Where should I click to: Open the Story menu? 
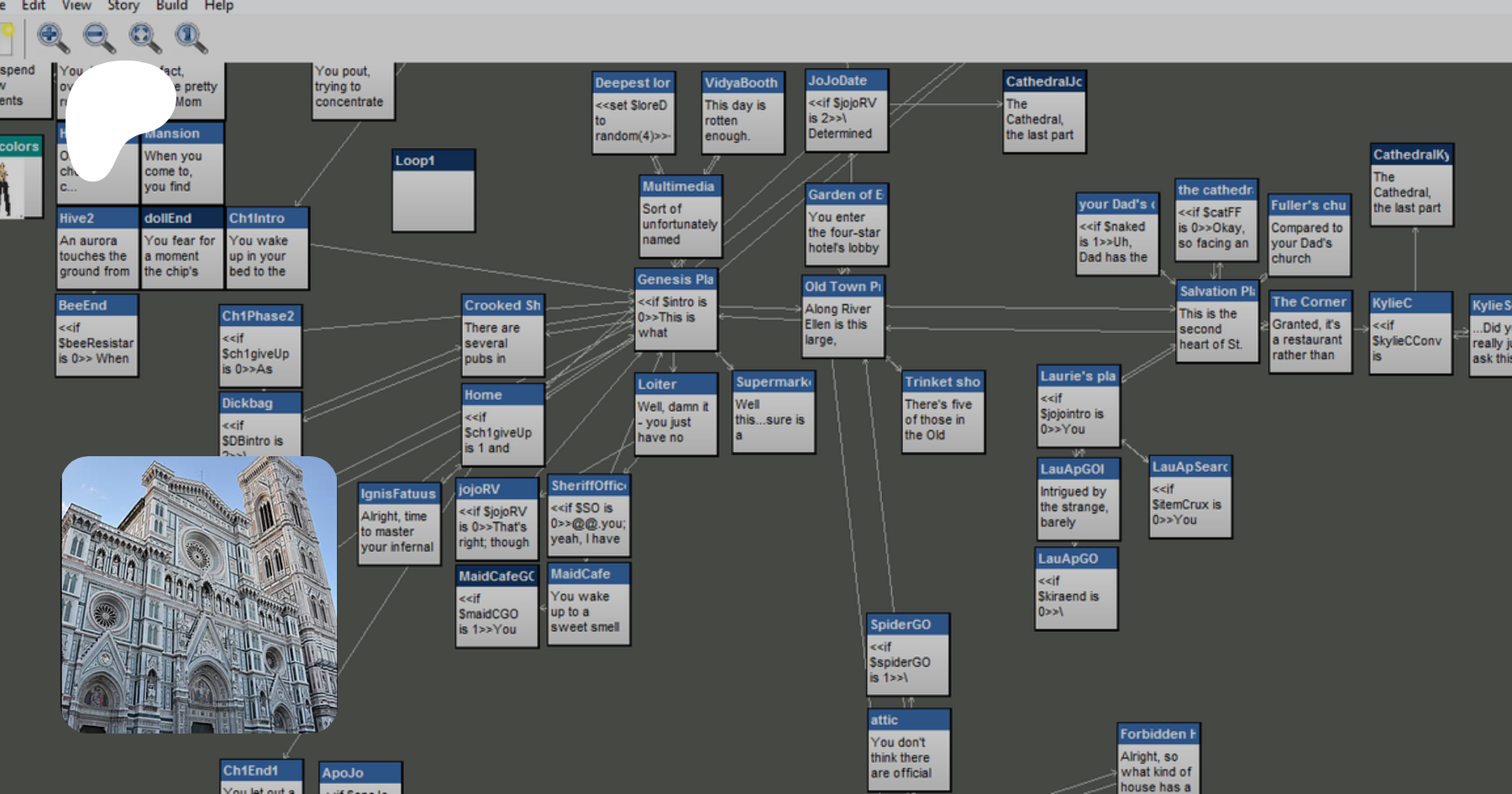tap(123, 6)
